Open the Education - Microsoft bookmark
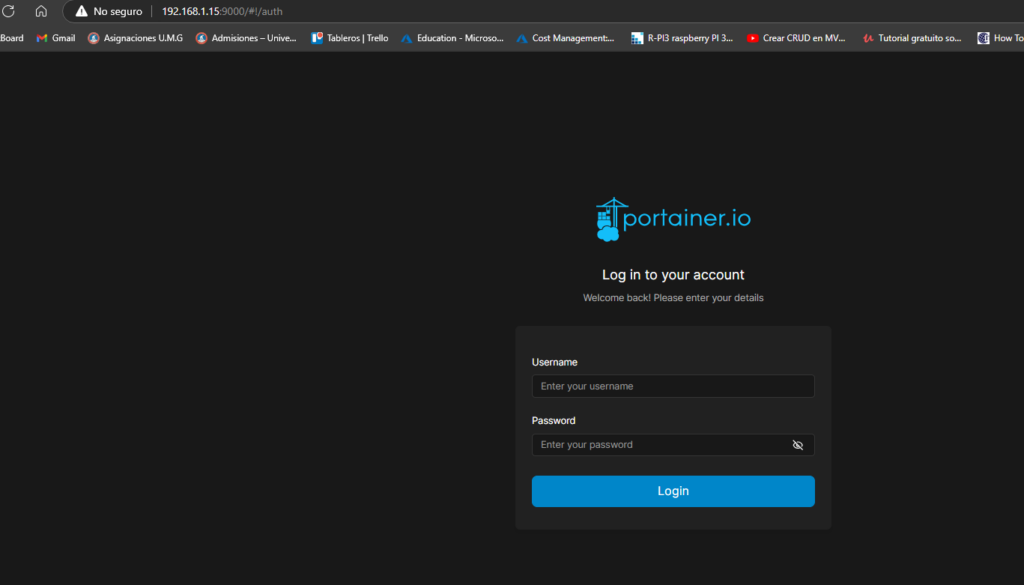Image resolution: width=1024 pixels, height=585 pixels. [452, 38]
